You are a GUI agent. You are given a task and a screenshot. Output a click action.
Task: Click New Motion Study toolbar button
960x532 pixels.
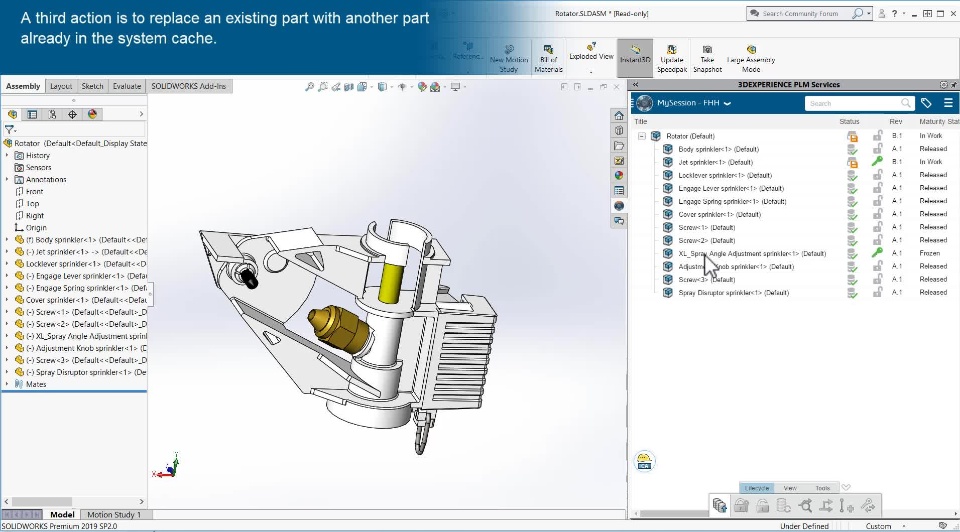click(509, 59)
